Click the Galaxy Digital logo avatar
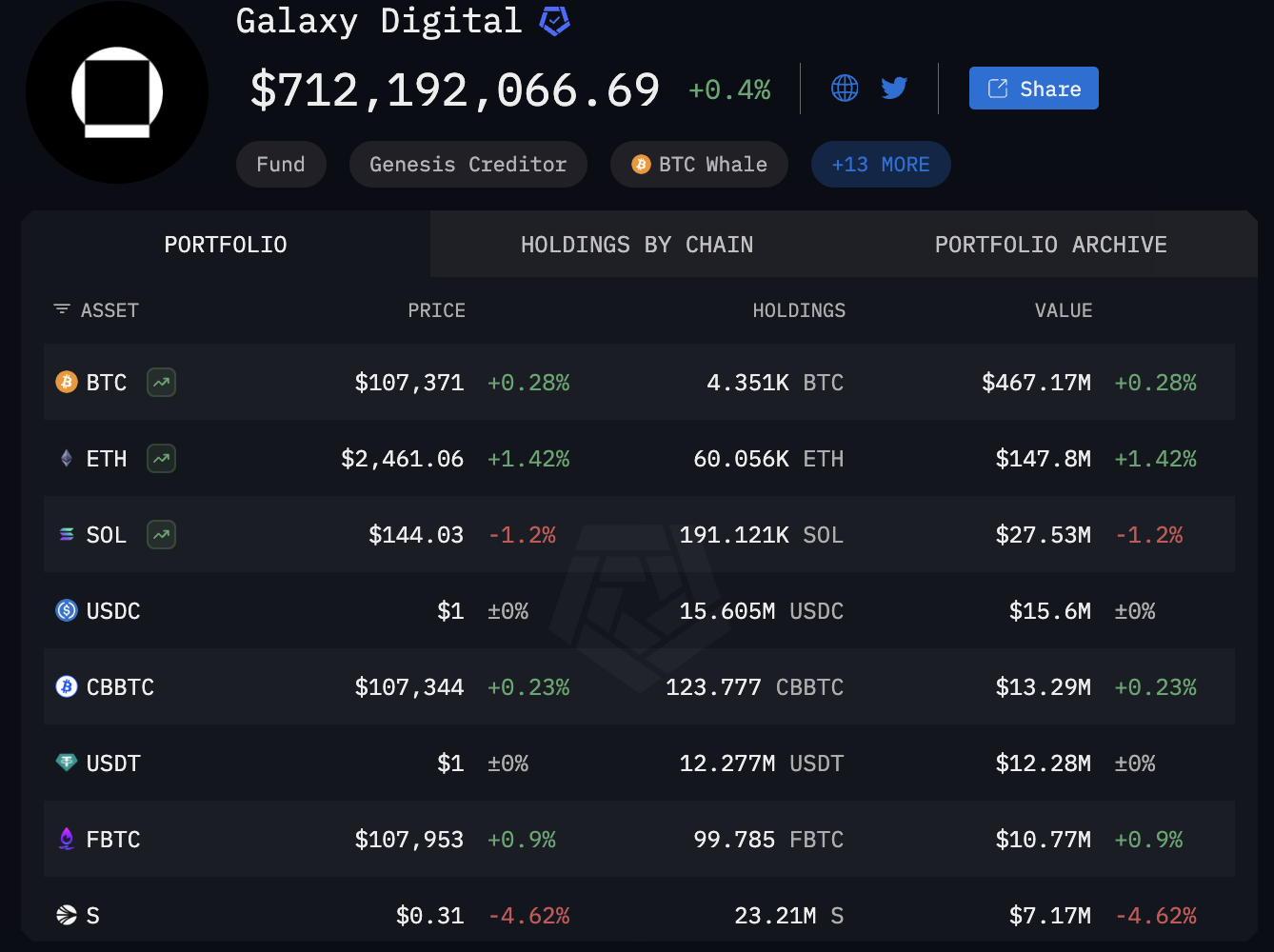 coord(117,92)
